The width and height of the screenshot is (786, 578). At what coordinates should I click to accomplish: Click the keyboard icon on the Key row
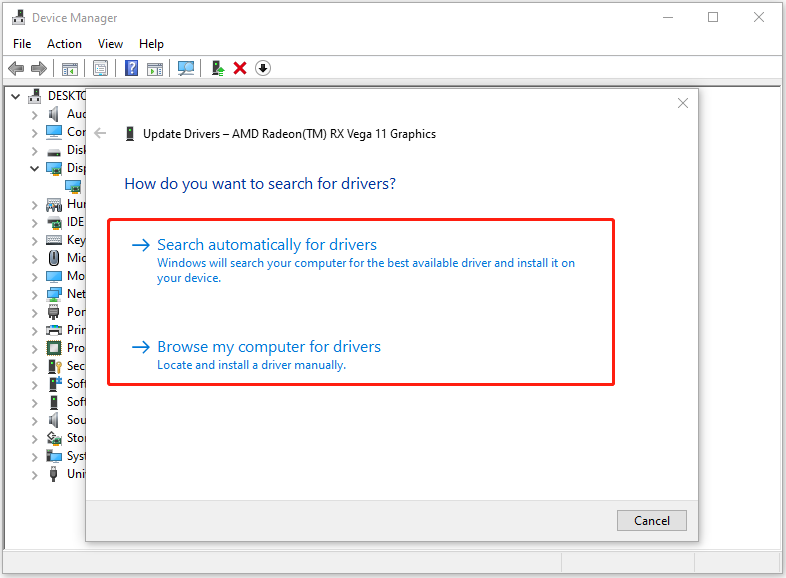[54, 240]
